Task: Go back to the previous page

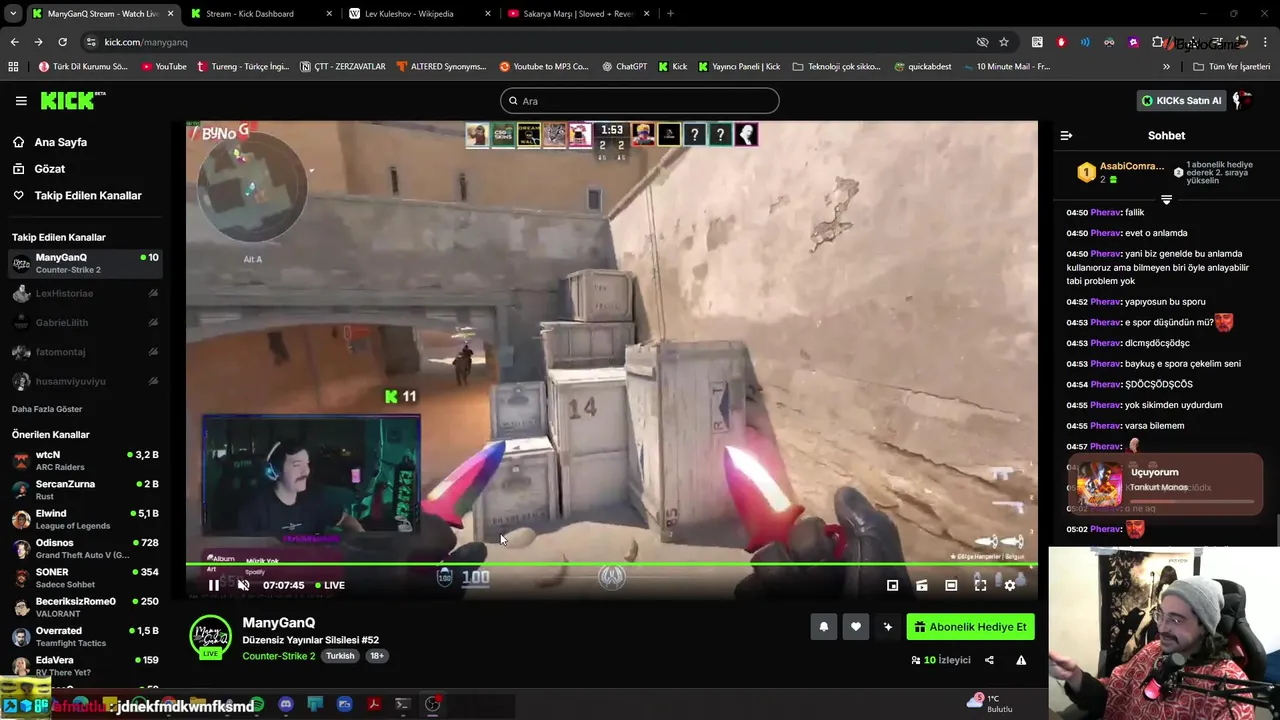Action: click(14, 42)
